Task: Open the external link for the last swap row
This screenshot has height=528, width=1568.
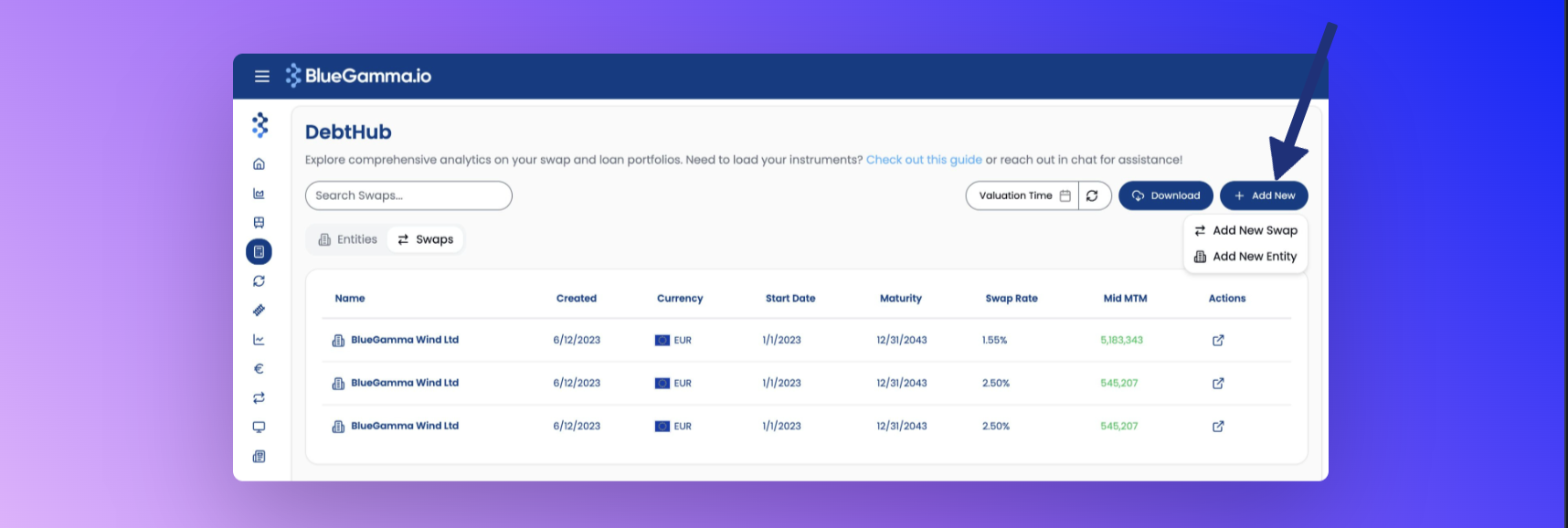Action: (x=1218, y=427)
